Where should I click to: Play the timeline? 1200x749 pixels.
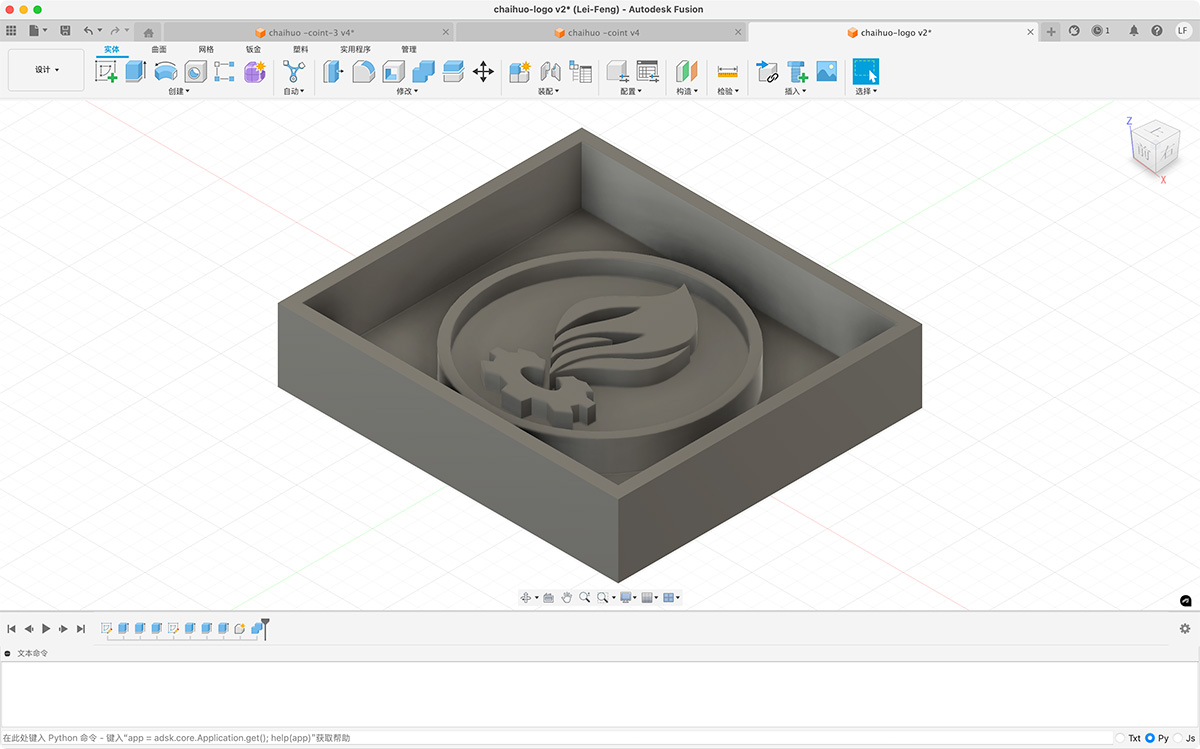pyautogui.click(x=46, y=629)
